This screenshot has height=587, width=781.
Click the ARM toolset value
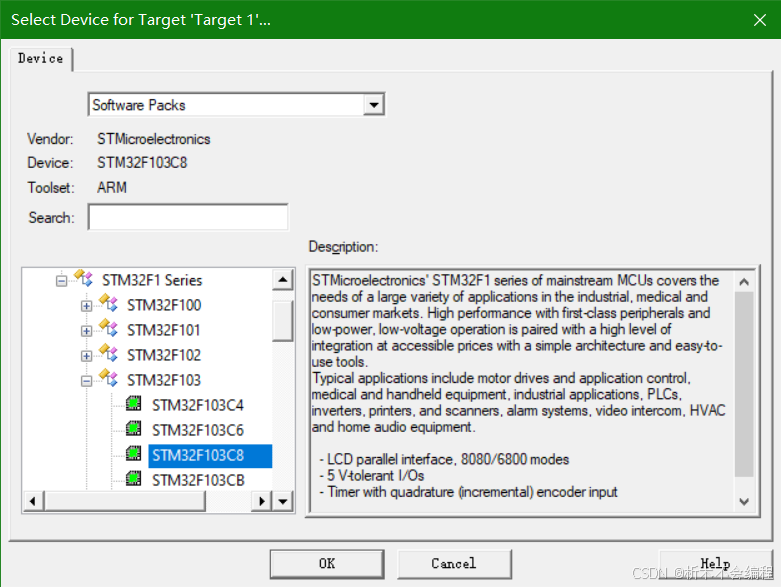[112, 188]
